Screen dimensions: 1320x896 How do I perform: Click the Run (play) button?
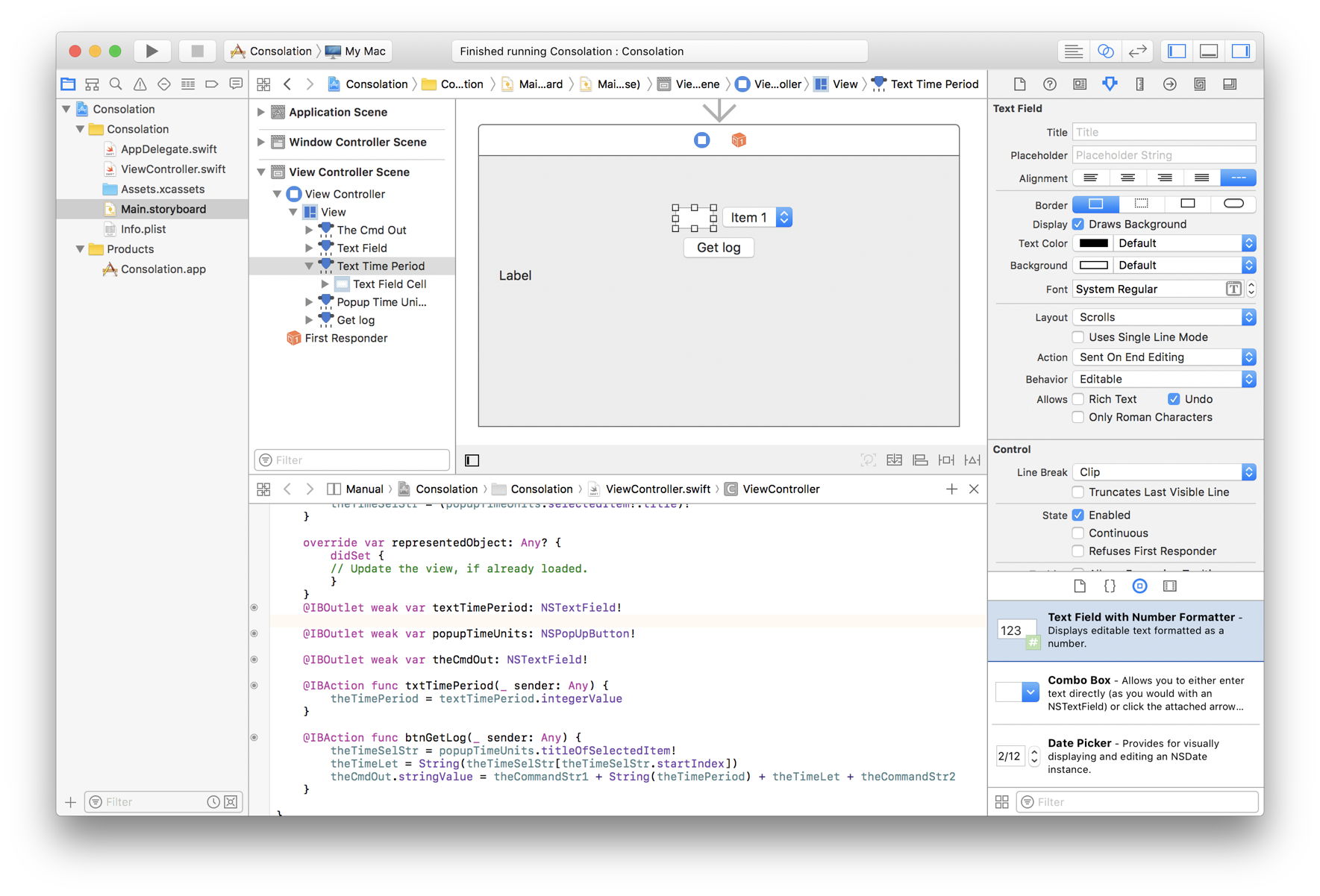[152, 51]
